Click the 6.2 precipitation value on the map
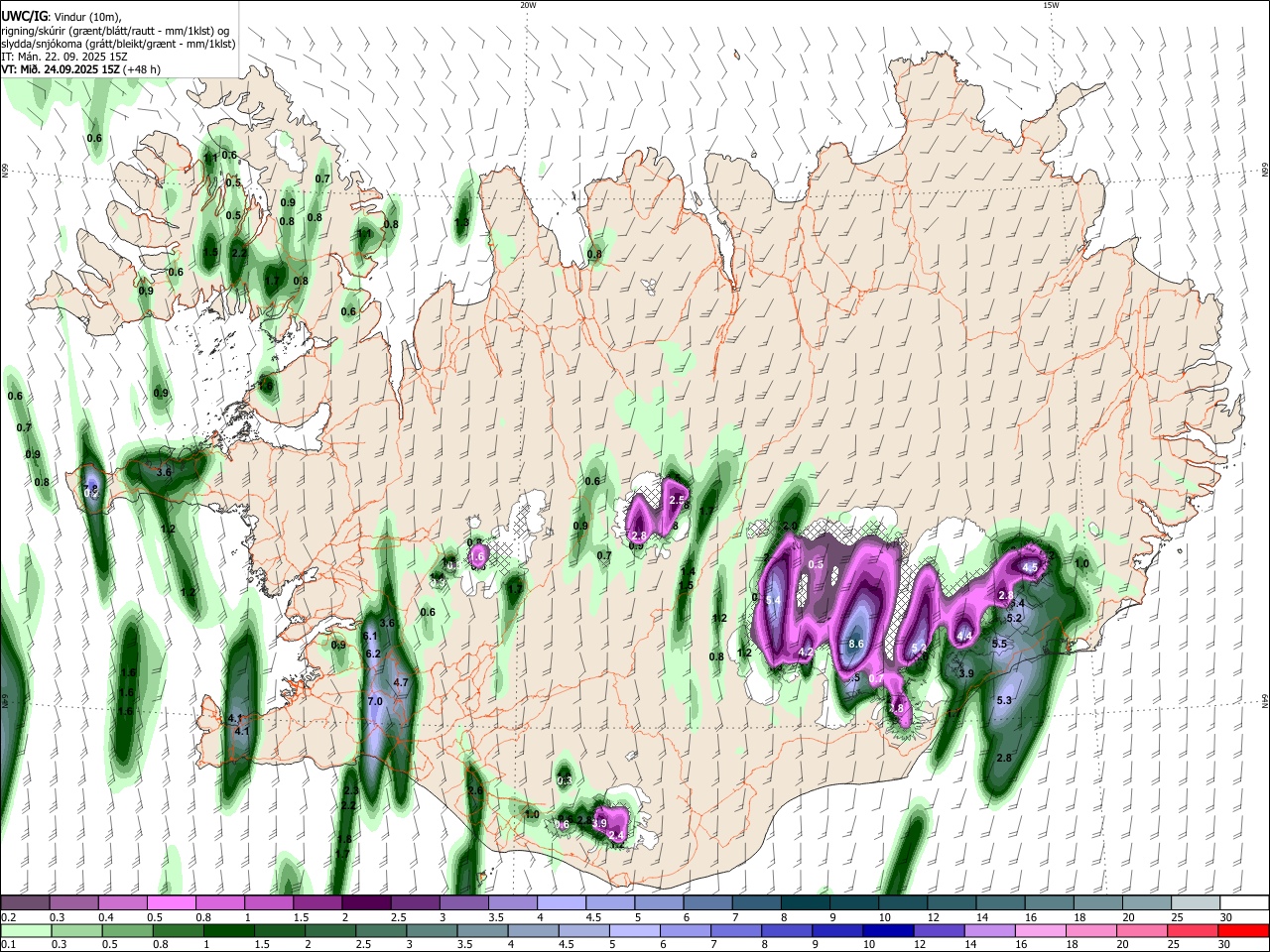 [x=373, y=654]
